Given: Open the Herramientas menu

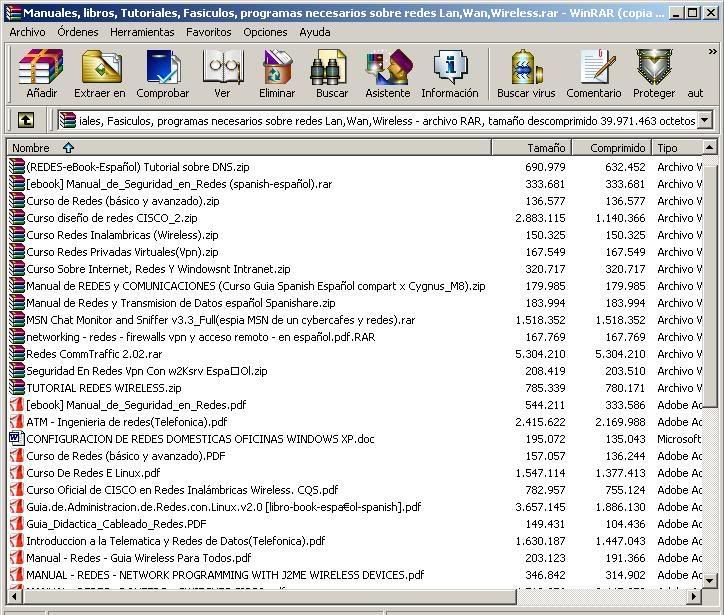Looking at the screenshot, I should point(142,32).
